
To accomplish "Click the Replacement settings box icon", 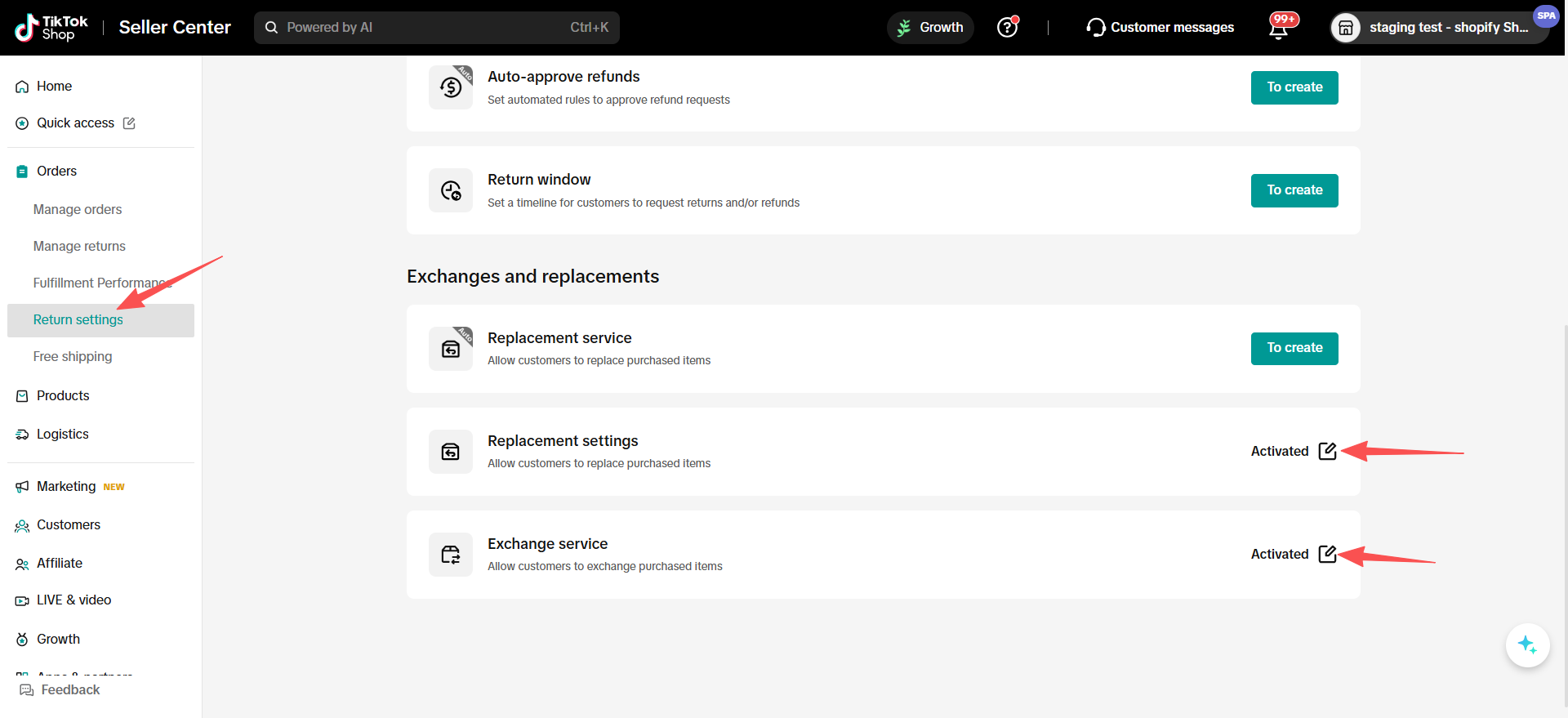I will pos(451,452).
